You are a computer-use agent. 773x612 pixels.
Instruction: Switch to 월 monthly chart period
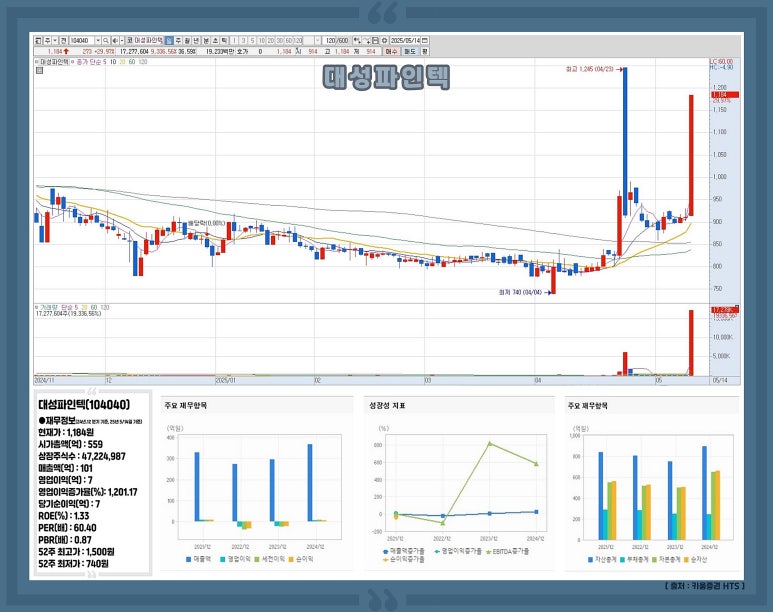(x=188, y=40)
